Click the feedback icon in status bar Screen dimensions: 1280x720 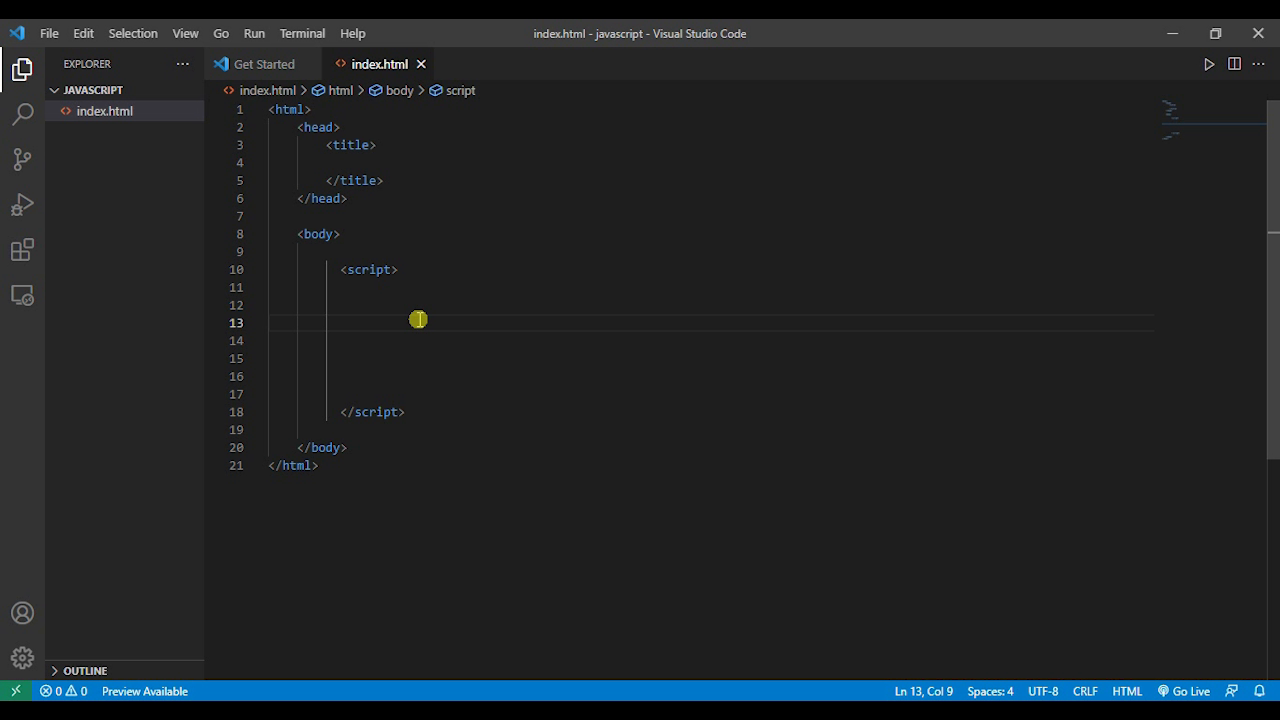tap(1232, 691)
